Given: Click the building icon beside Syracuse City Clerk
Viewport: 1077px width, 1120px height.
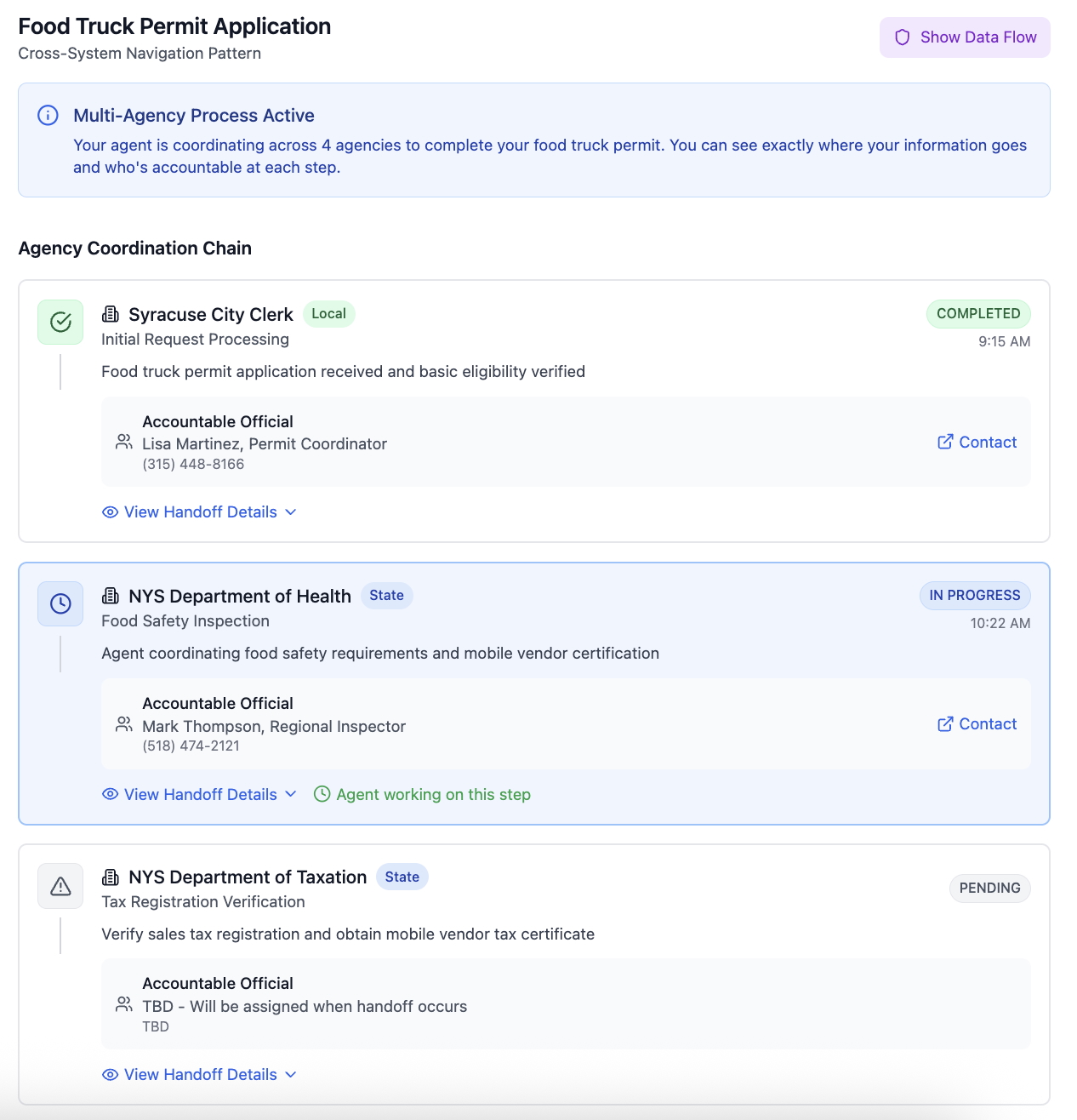Looking at the screenshot, I should point(111,313).
